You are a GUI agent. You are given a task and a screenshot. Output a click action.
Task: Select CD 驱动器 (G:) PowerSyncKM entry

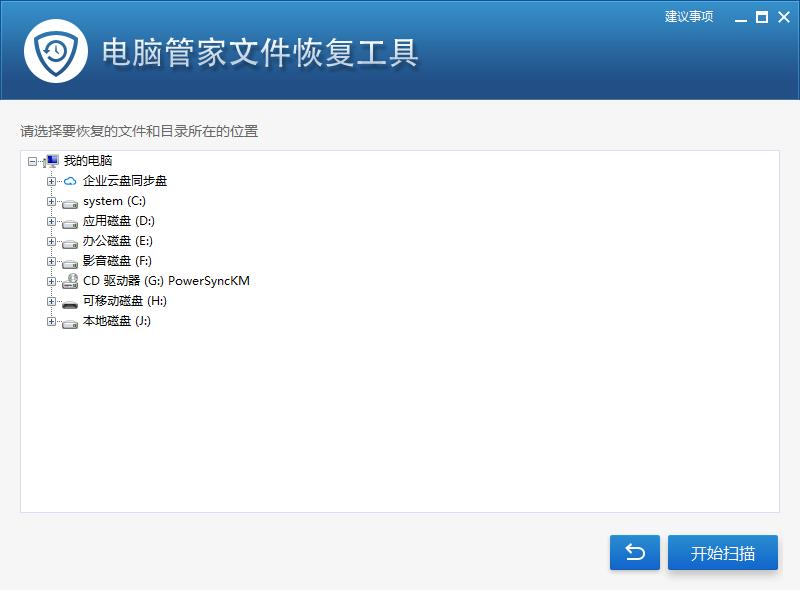click(166, 281)
